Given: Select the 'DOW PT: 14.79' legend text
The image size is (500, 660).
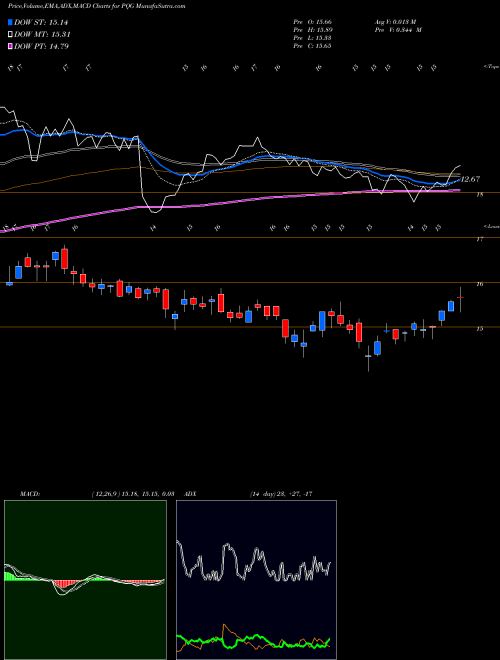Looking at the screenshot, I should pos(41,46).
